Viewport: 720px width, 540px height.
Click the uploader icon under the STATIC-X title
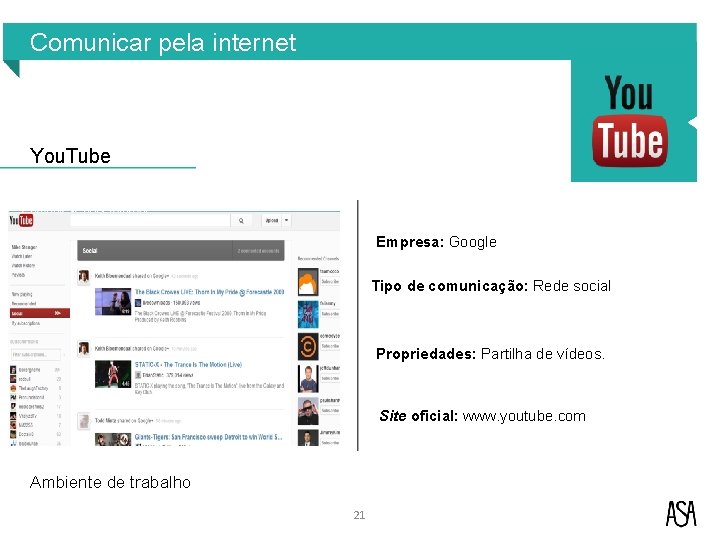[138, 375]
